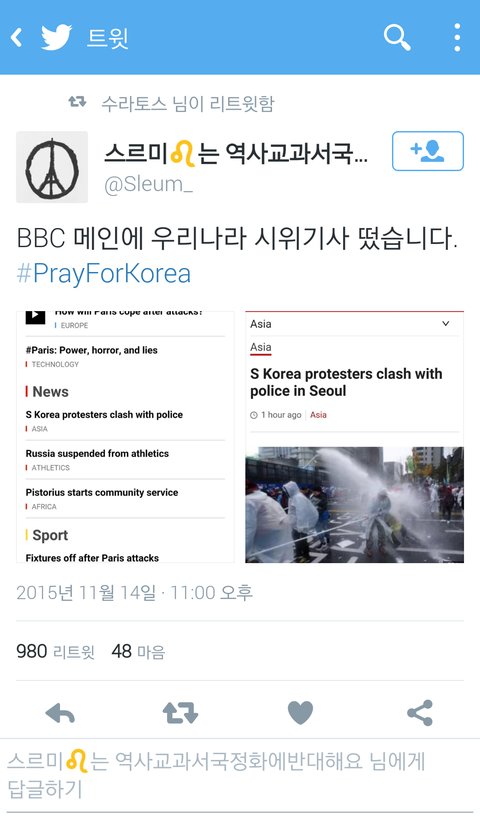
Task: Retweet using the bottom retweet icon
Action: coord(180,713)
